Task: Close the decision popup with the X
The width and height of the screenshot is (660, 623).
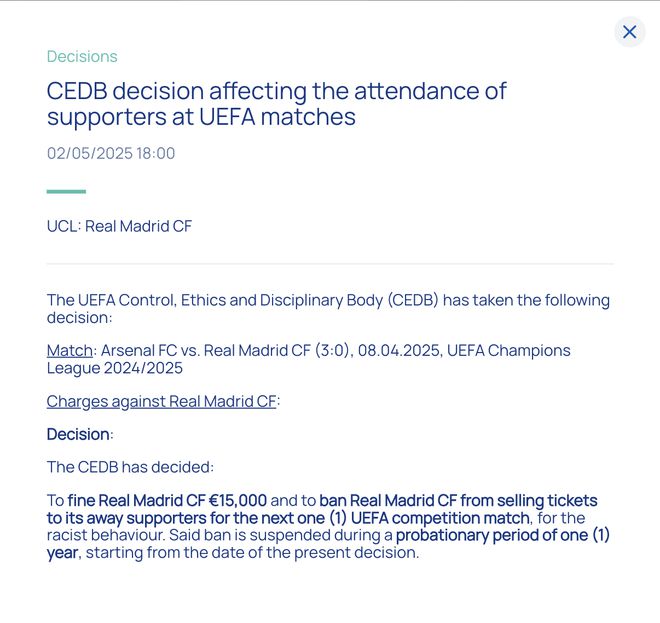Action: pos(629,32)
